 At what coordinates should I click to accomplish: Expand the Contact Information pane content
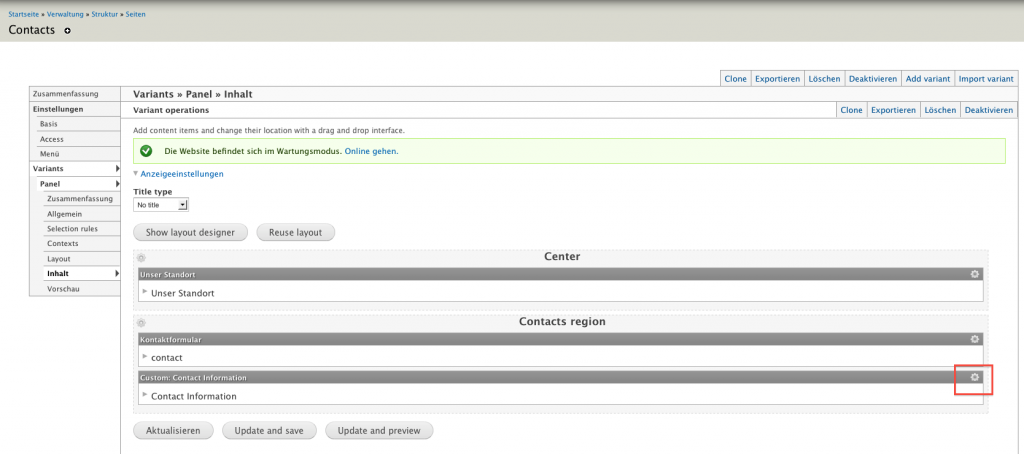click(145, 395)
